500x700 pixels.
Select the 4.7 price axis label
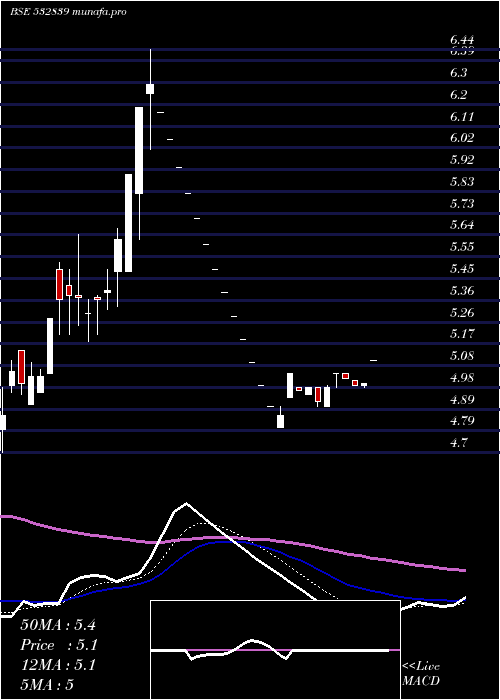coord(458,443)
